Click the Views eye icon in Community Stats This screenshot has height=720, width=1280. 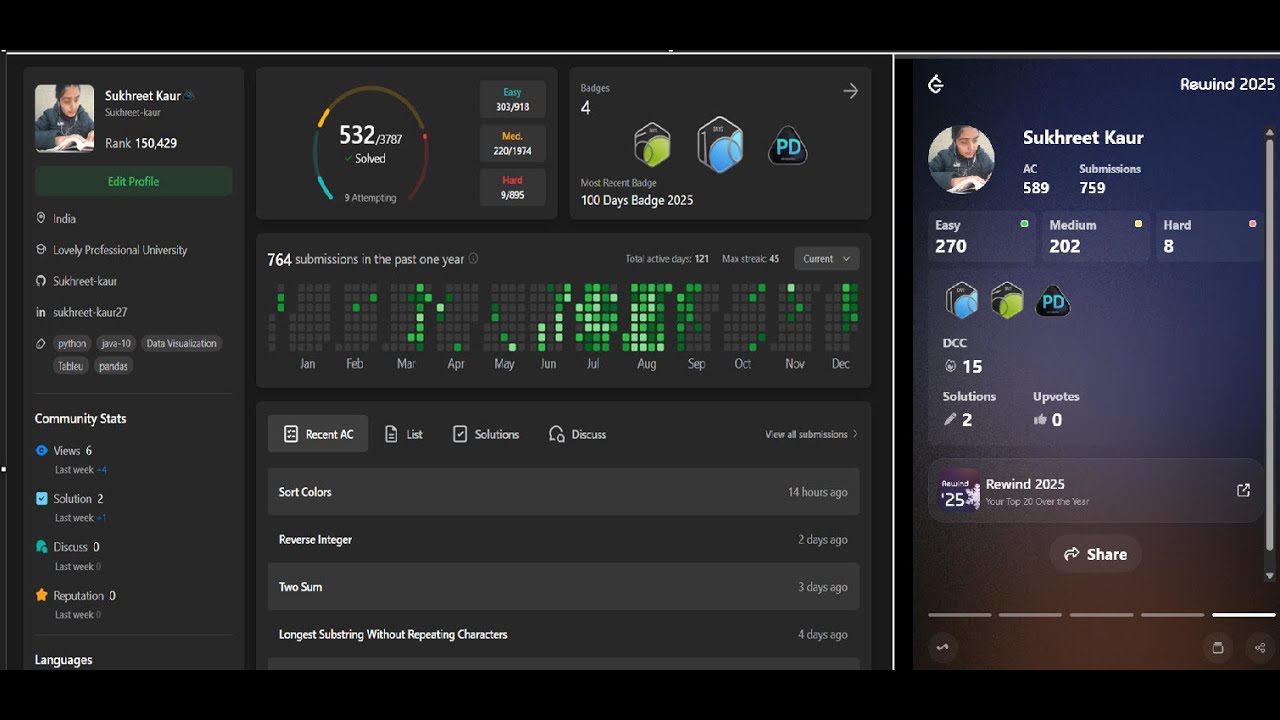(x=41, y=451)
